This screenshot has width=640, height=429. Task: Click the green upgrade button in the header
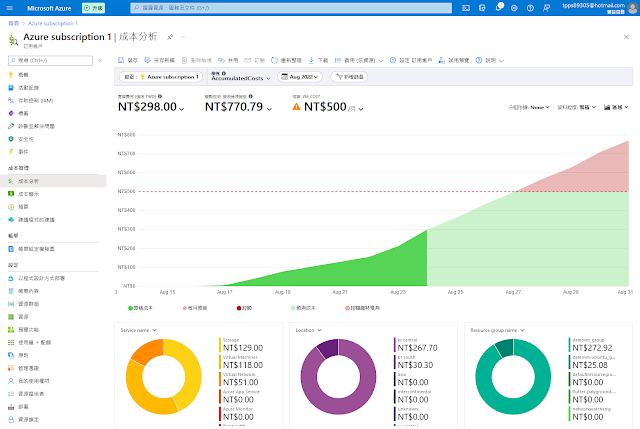pos(93,8)
